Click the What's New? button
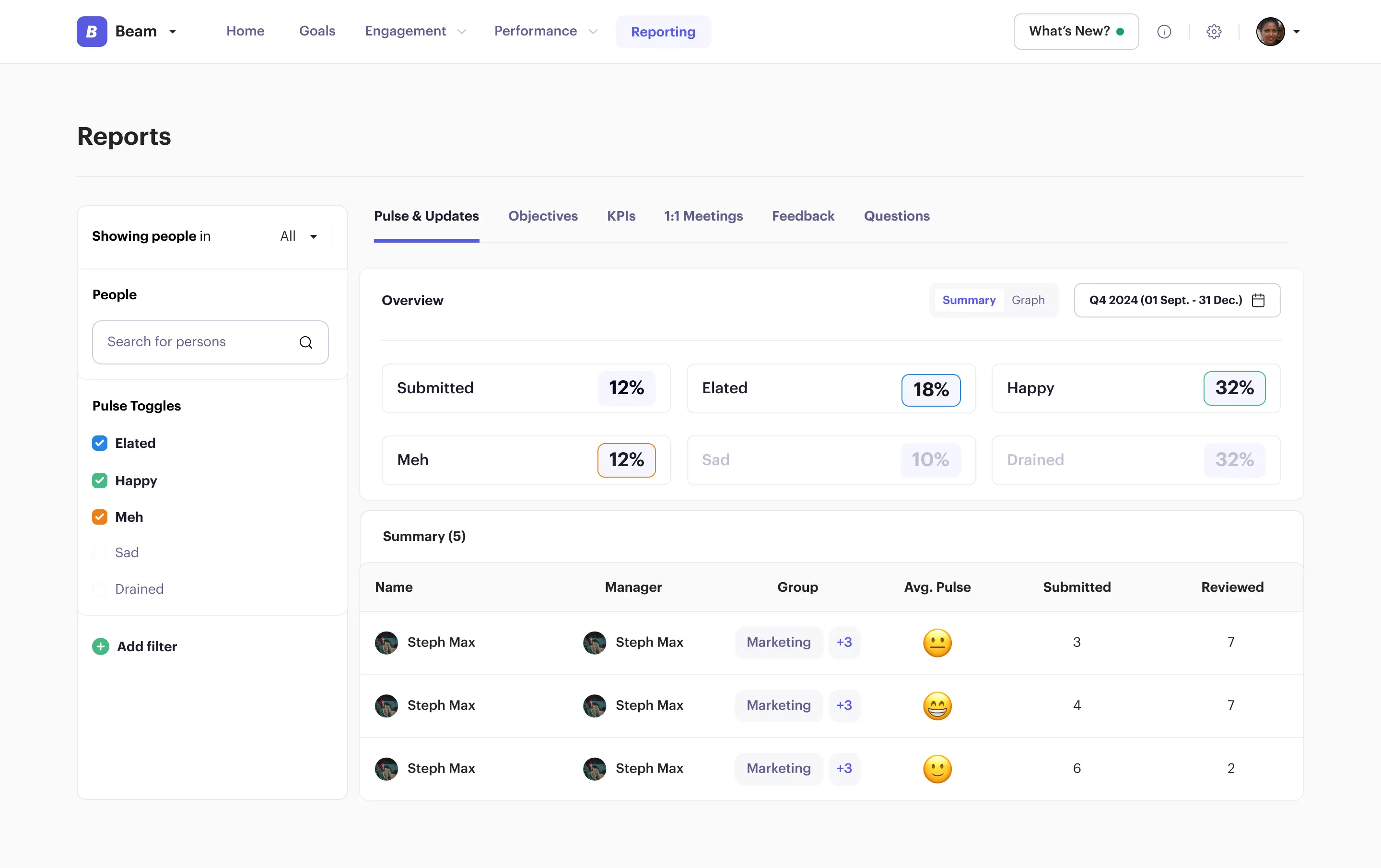Image resolution: width=1381 pixels, height=868 pixels. pyautogui.click(x=1076, y=32)
